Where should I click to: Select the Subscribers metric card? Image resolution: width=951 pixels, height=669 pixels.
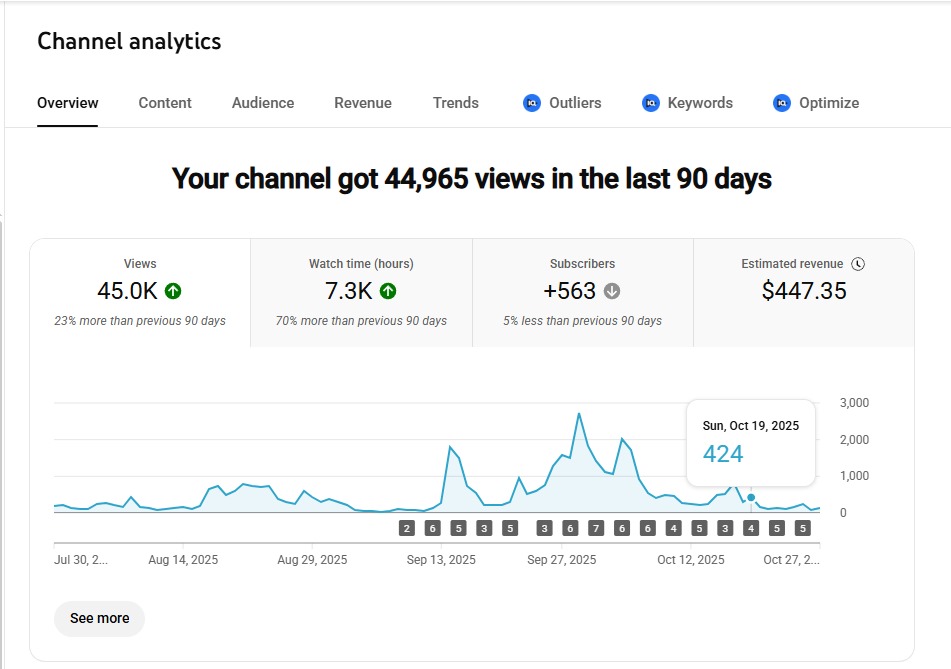coord(582,292)
